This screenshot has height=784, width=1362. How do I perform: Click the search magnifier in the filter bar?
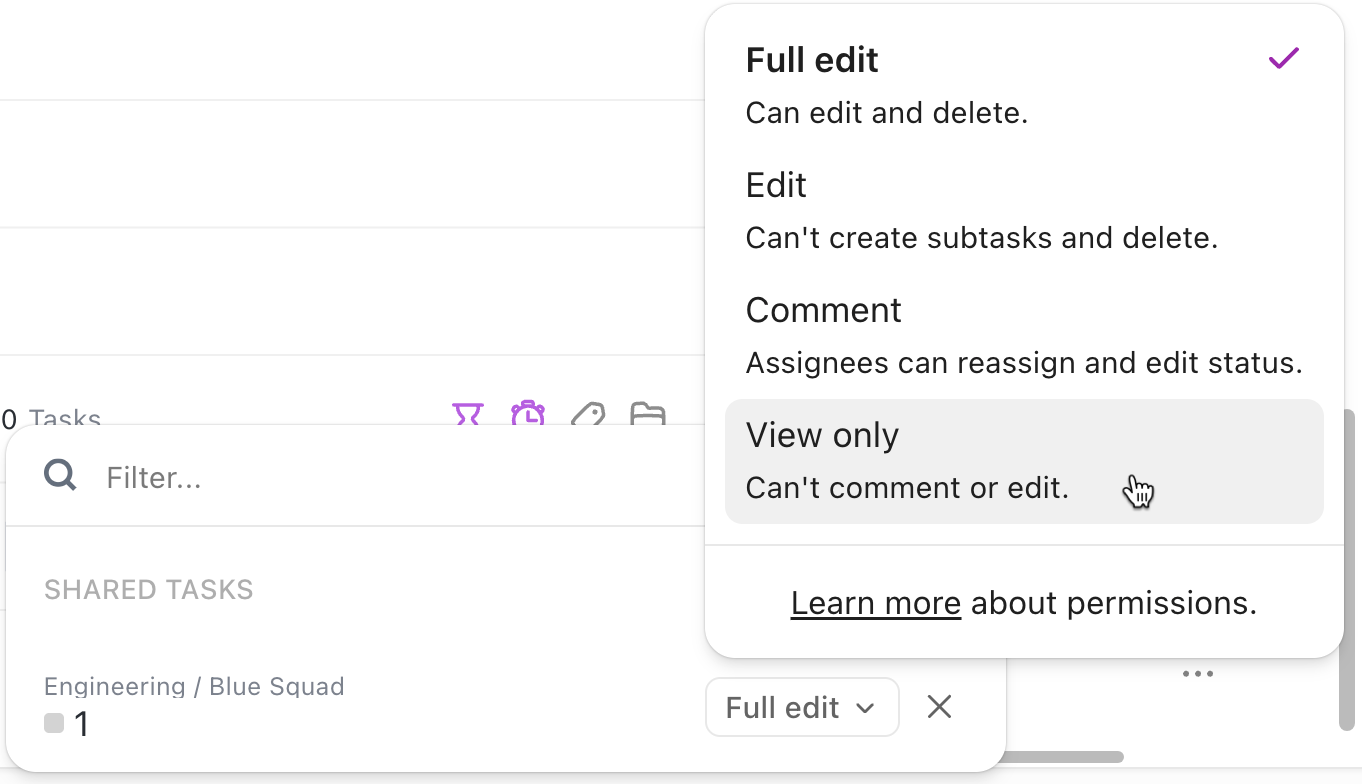(59, 474)
